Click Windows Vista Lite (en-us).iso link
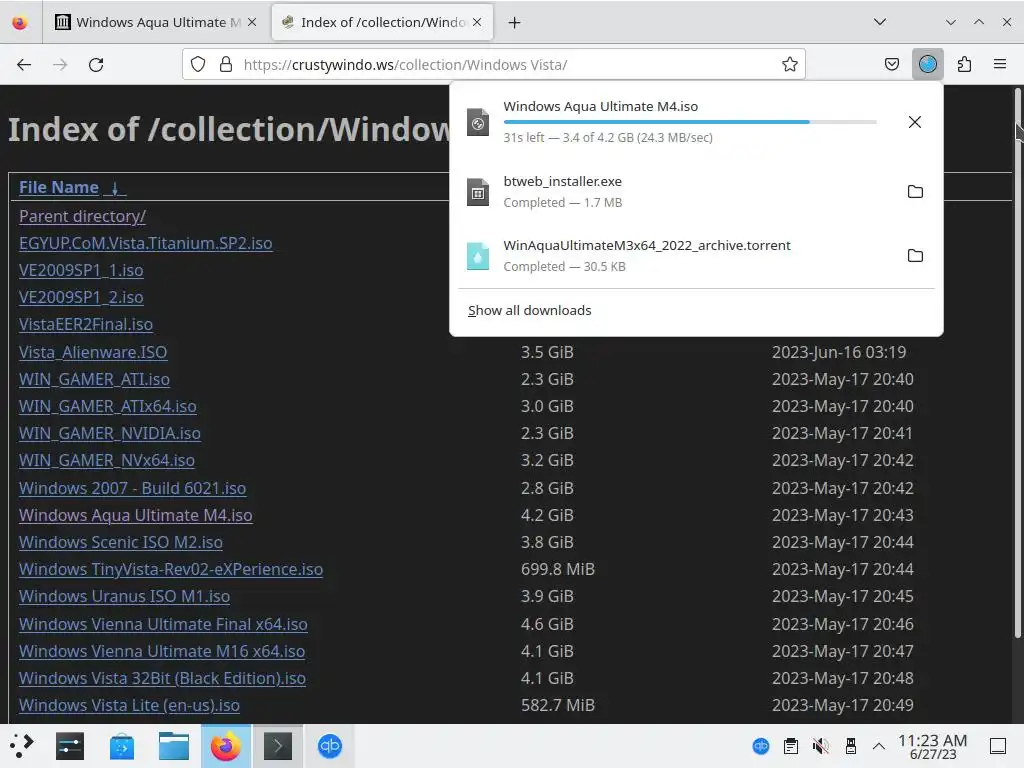 [129, 705]
